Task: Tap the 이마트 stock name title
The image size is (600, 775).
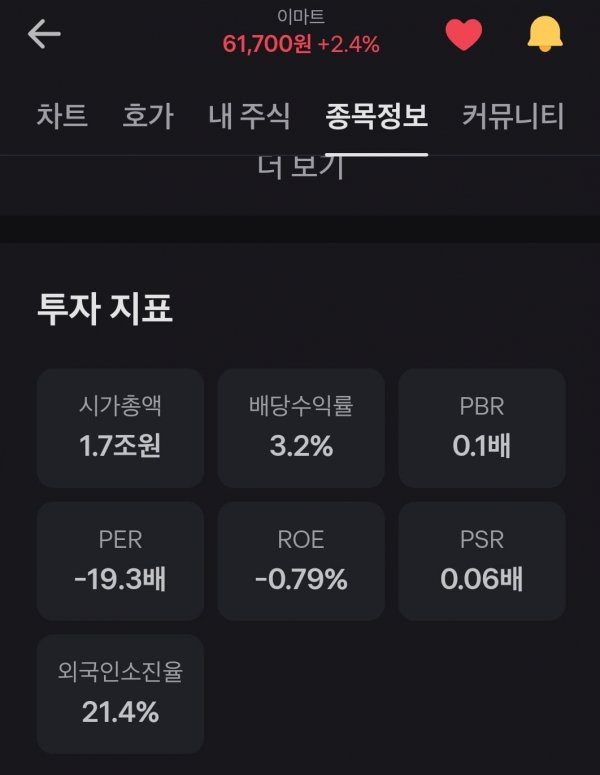Action: coord(300,17)
